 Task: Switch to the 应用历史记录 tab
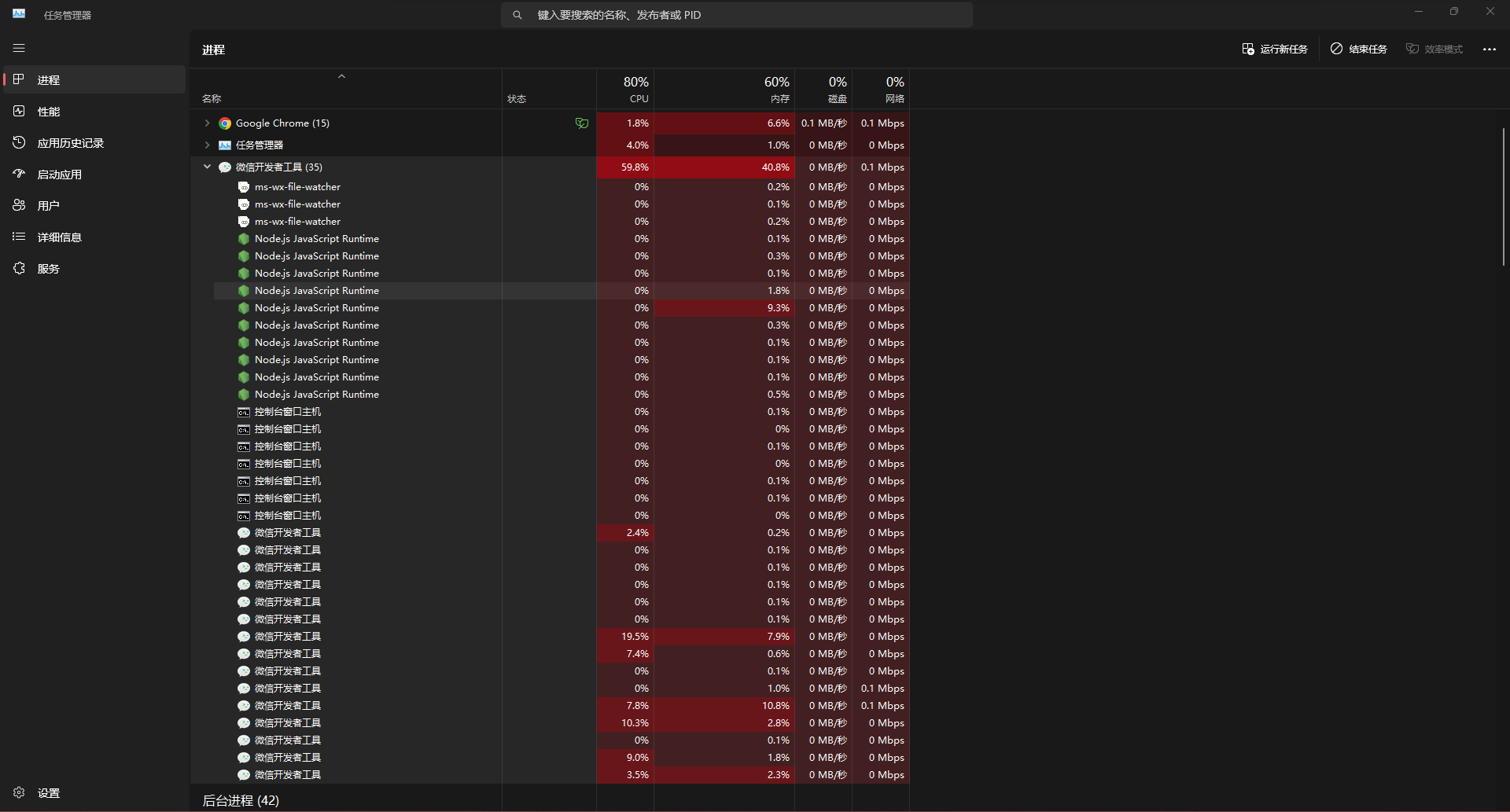tap(94, 142)
